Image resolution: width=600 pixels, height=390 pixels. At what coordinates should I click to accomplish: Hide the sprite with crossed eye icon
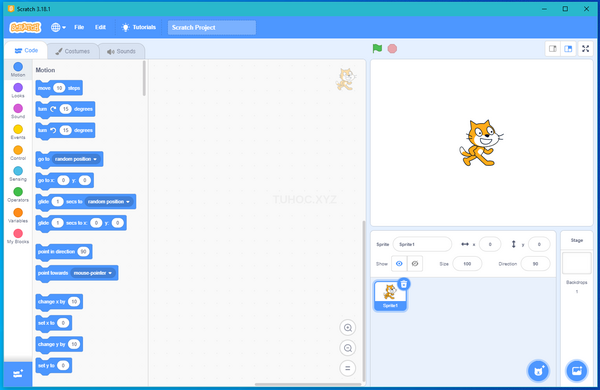415,264
